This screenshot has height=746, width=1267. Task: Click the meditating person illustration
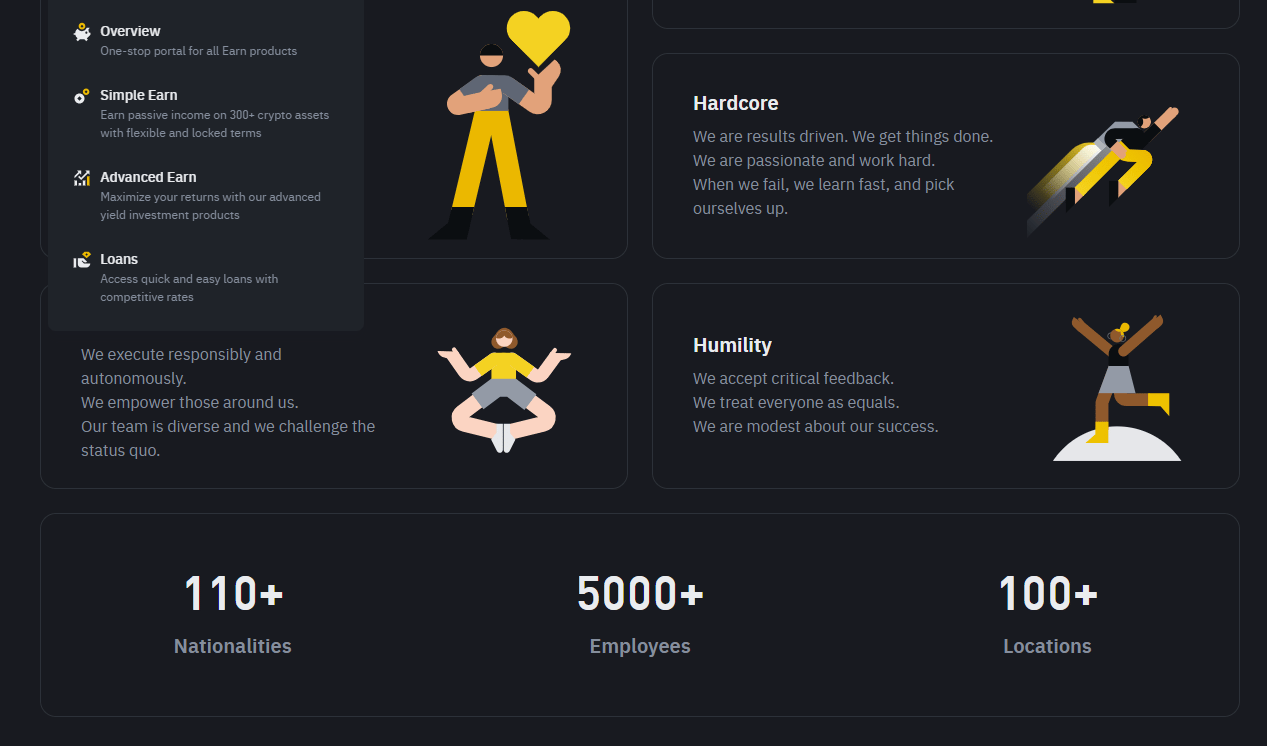504,390
